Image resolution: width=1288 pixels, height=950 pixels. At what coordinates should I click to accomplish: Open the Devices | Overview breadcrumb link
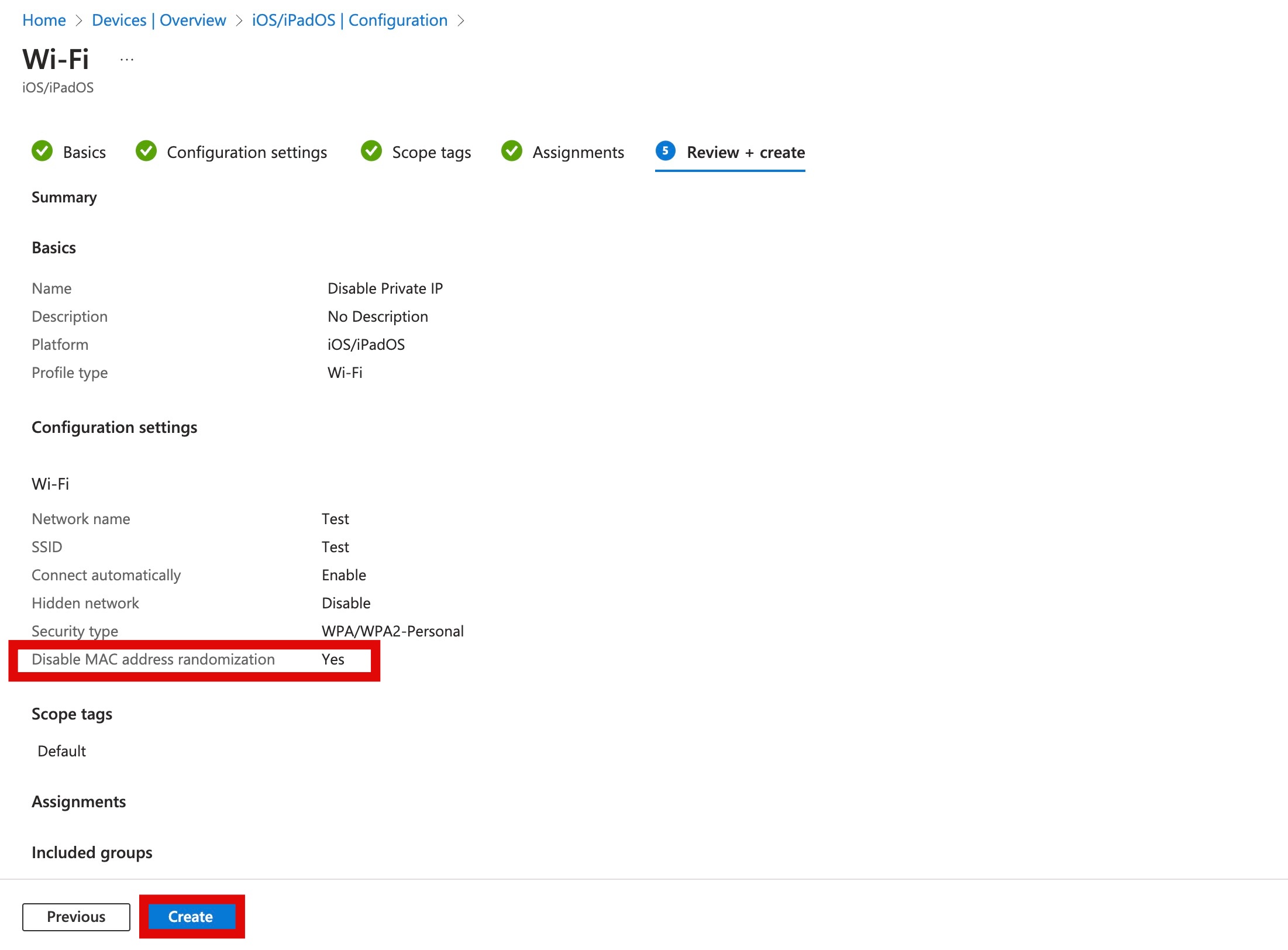[x=159, y=20]
